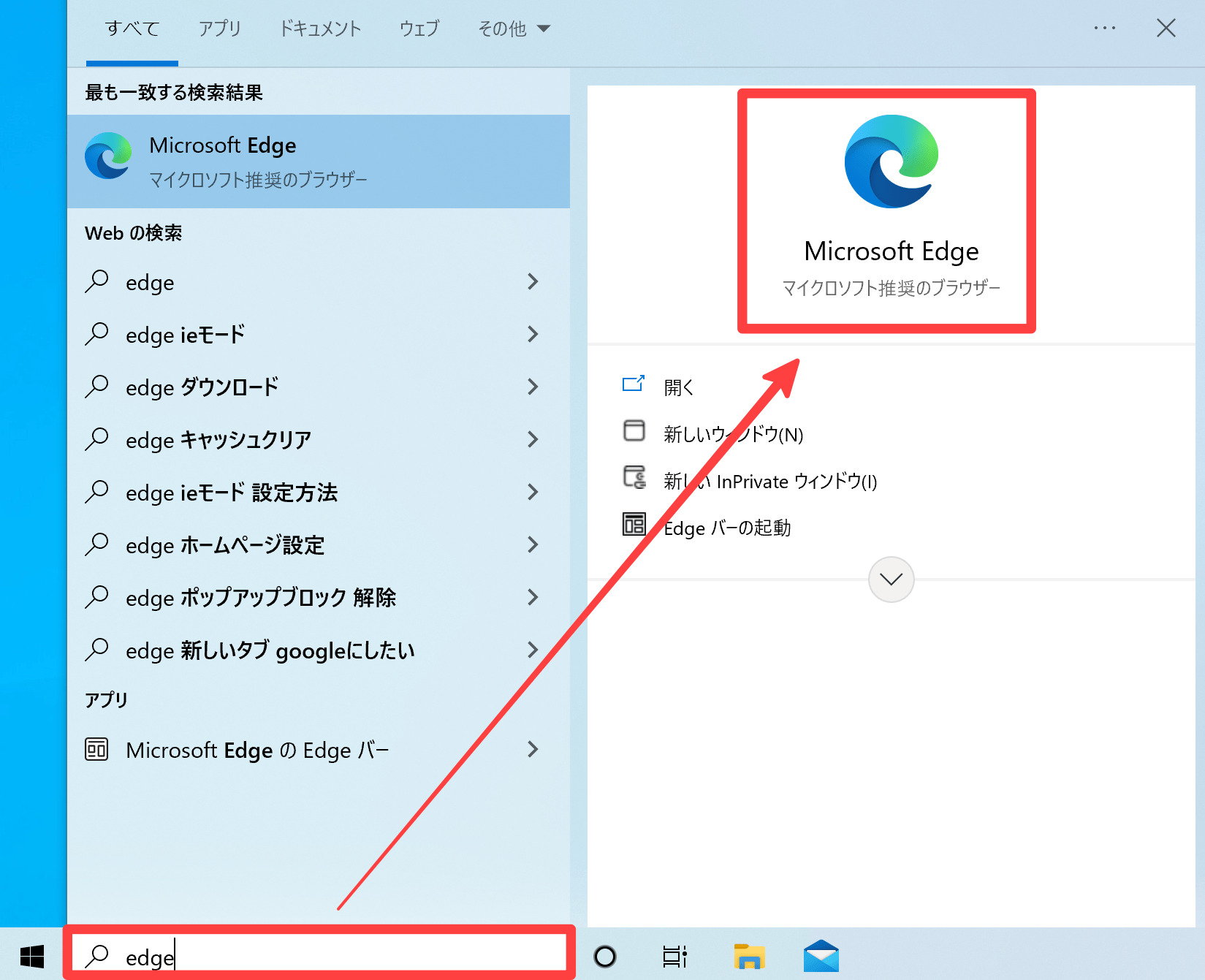This screenshot has height=980, width=1205.
Task: Open Task View on taskbar
Action: (x=674, y=956)
